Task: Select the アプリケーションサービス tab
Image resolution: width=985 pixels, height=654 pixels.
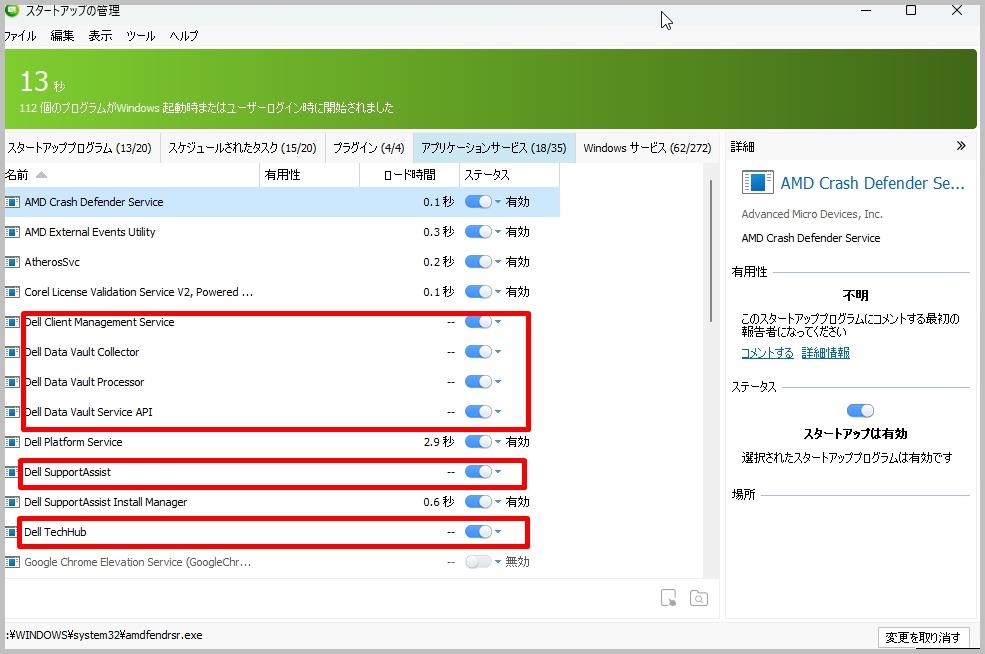Action: 494,148
